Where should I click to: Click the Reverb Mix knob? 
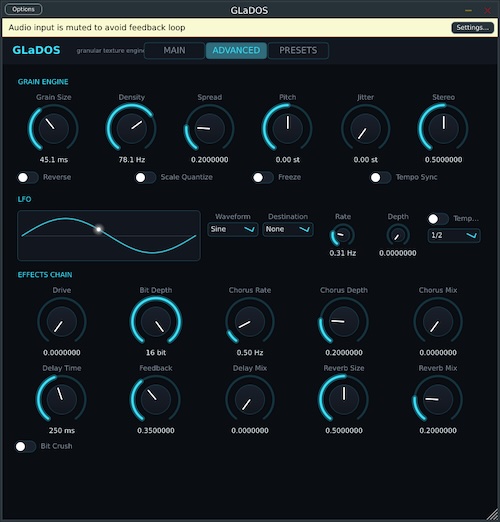tap(438, 399)
